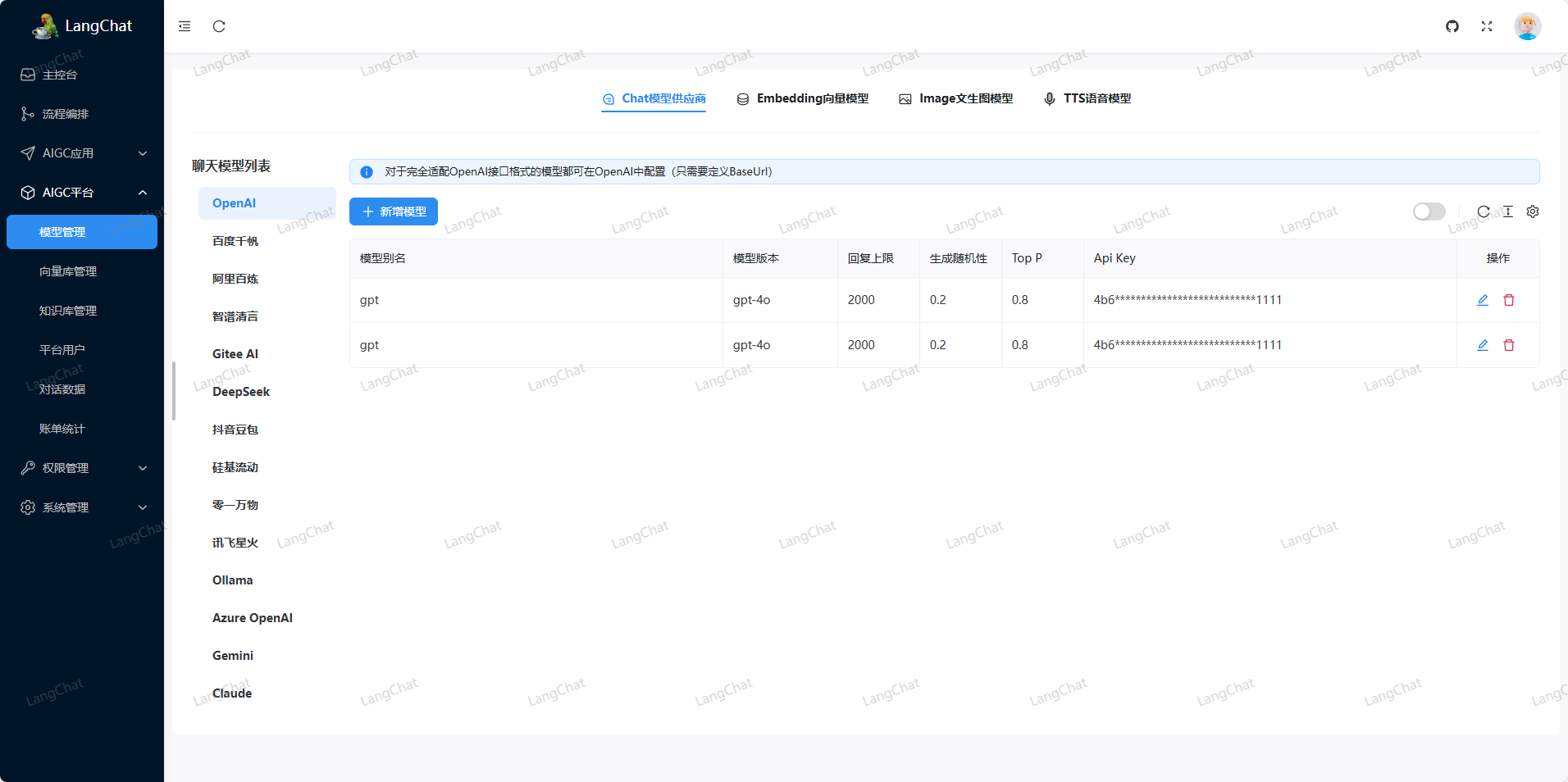The width and height of the screenshot is (1568, 782).
Task: Switch to TTS语音模型 tab
Action: click(1087, 98)
